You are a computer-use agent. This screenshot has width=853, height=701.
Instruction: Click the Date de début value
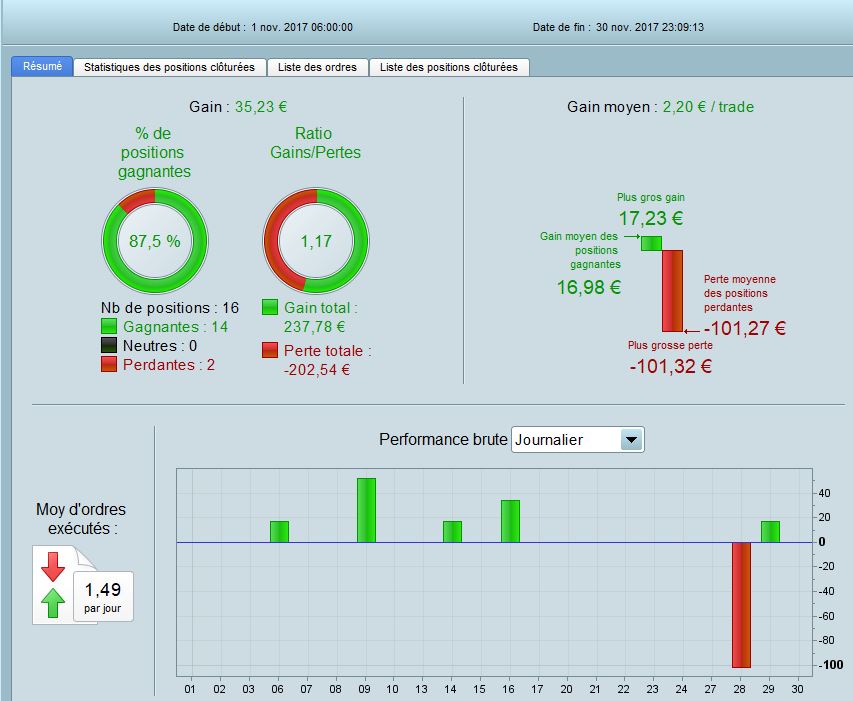[x=302, y=27]
